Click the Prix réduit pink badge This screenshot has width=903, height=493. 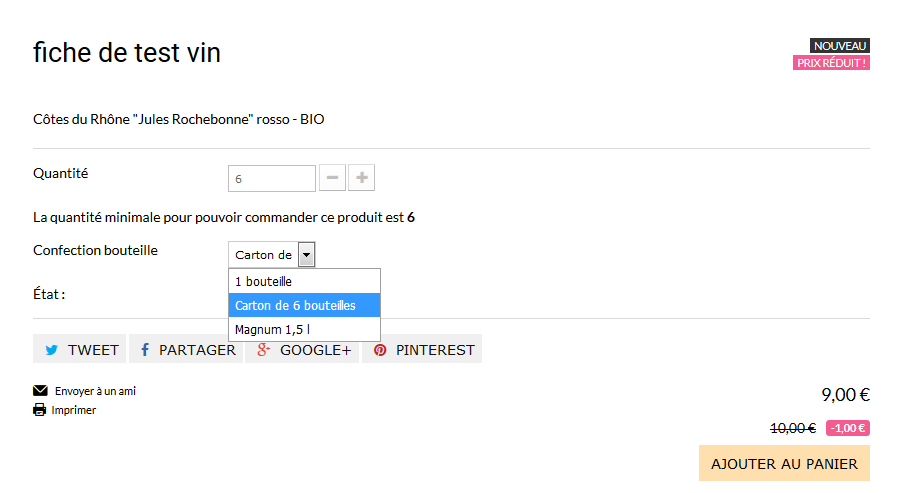click(831, 63)
